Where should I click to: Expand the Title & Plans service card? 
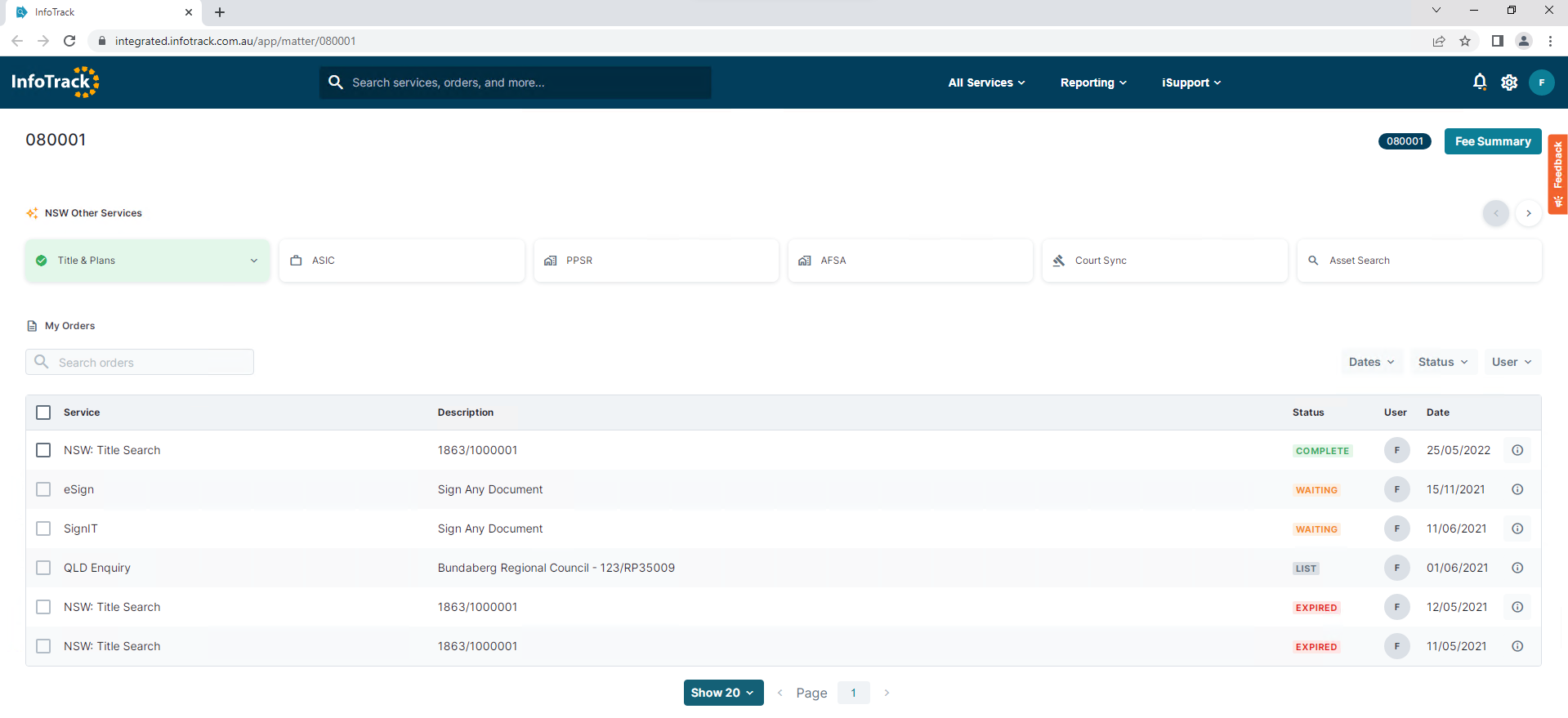coord(148,261)
